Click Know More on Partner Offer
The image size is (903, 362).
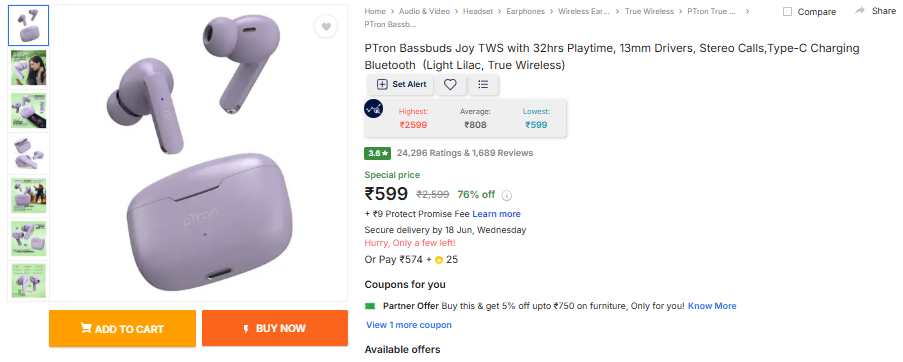pyautogui.click(x=712, y=306)
